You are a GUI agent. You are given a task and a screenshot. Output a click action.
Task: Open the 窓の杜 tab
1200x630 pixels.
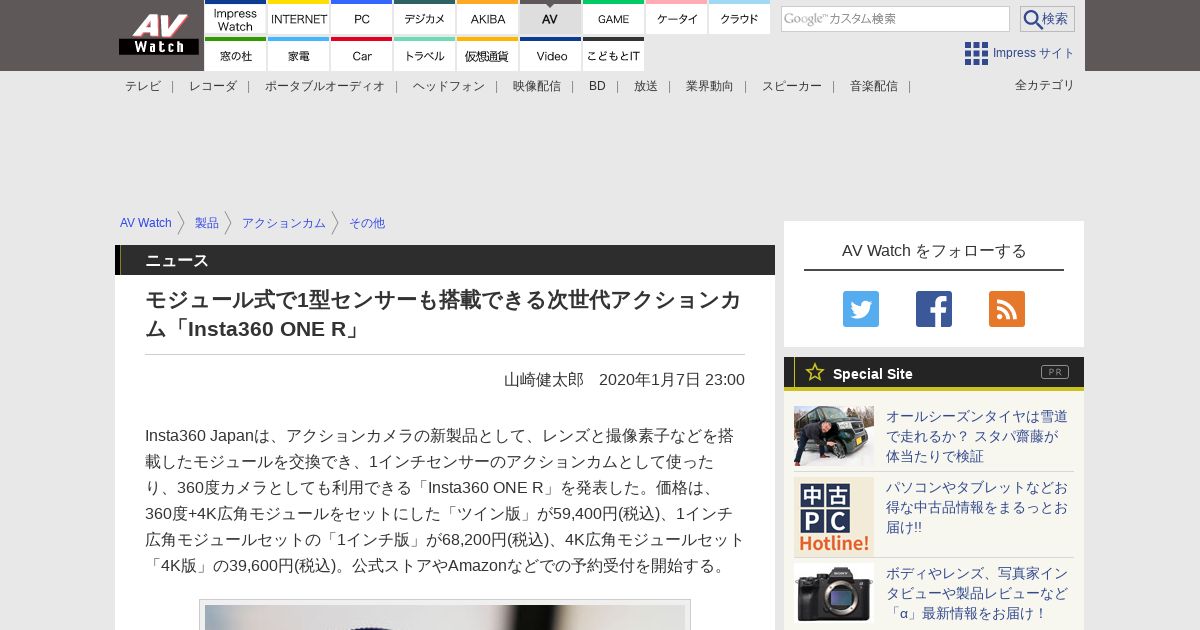(x=235, y=55)
